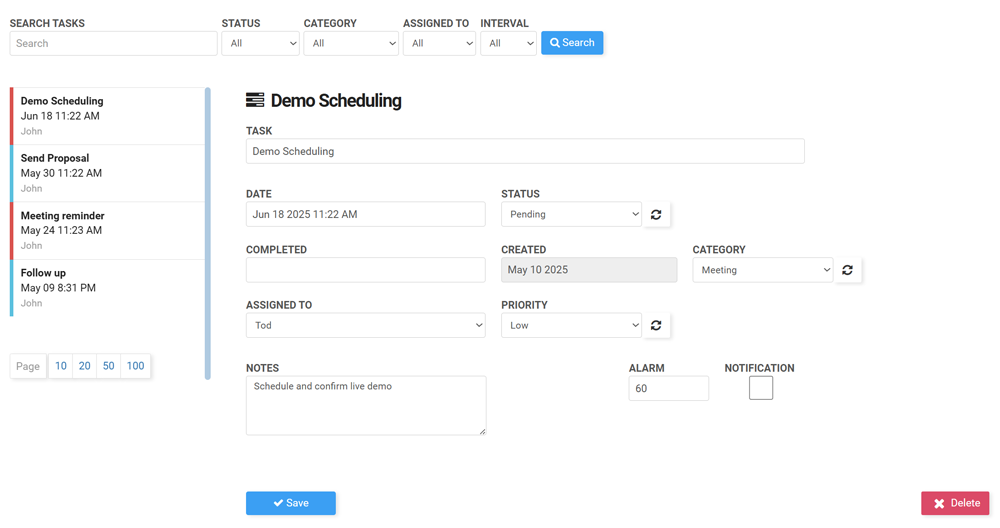Open the Status dropdown showing Pending
Screen dimensions: 1000x528
pyautogui.click(x=571, y=215)
